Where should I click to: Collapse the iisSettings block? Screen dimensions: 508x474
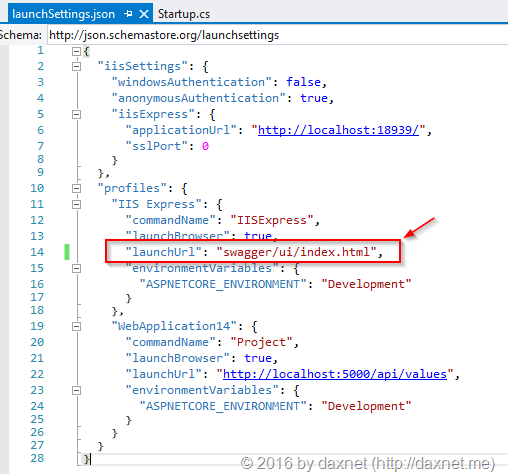pos(76,67)
